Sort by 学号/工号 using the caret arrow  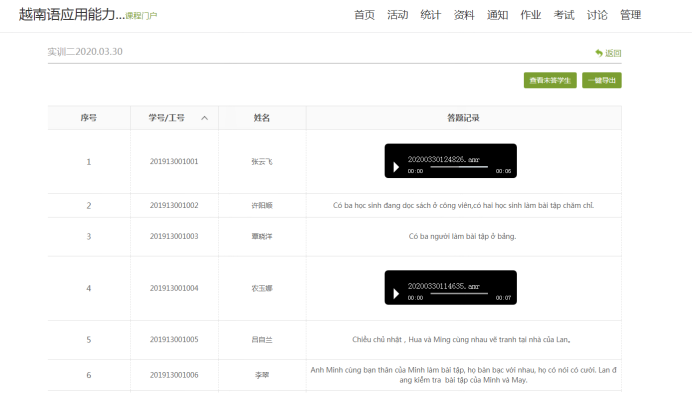click(205, 118)
